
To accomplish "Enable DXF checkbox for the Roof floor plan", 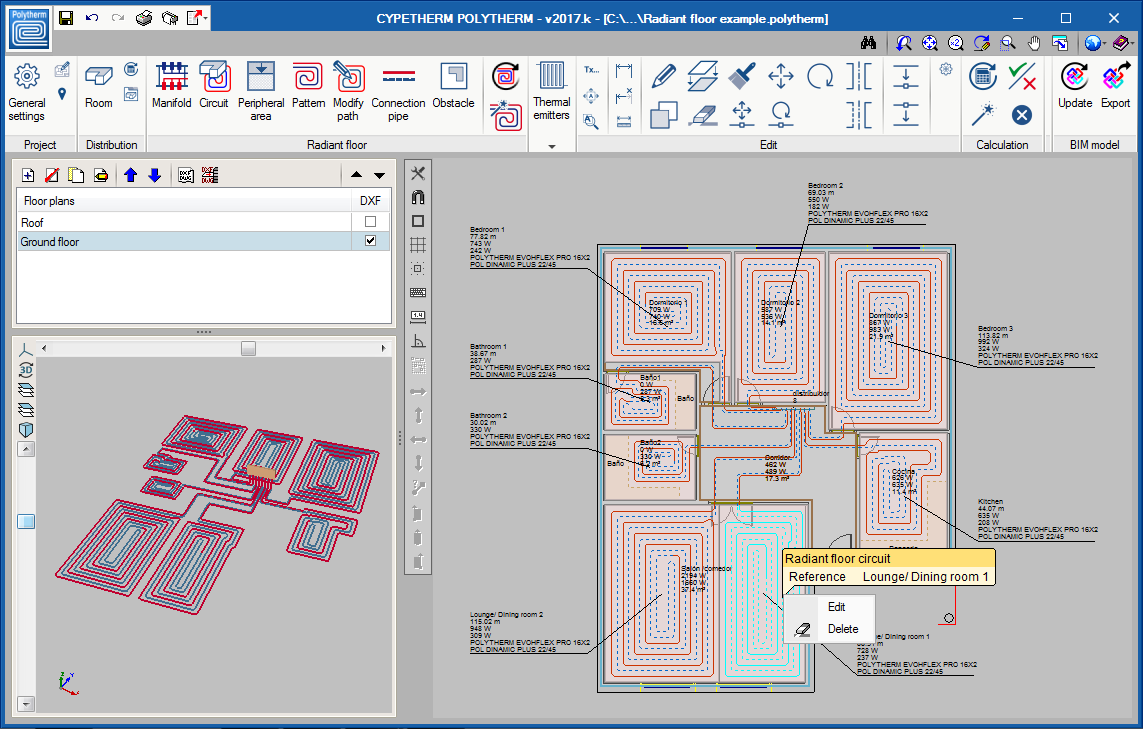I will (x=372, y=221).
